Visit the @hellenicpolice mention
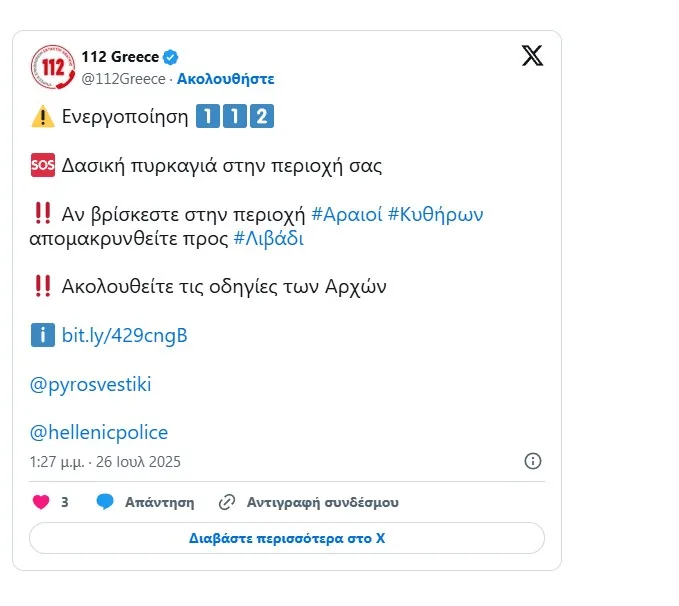679x606 pixels. tap(99, 433)
